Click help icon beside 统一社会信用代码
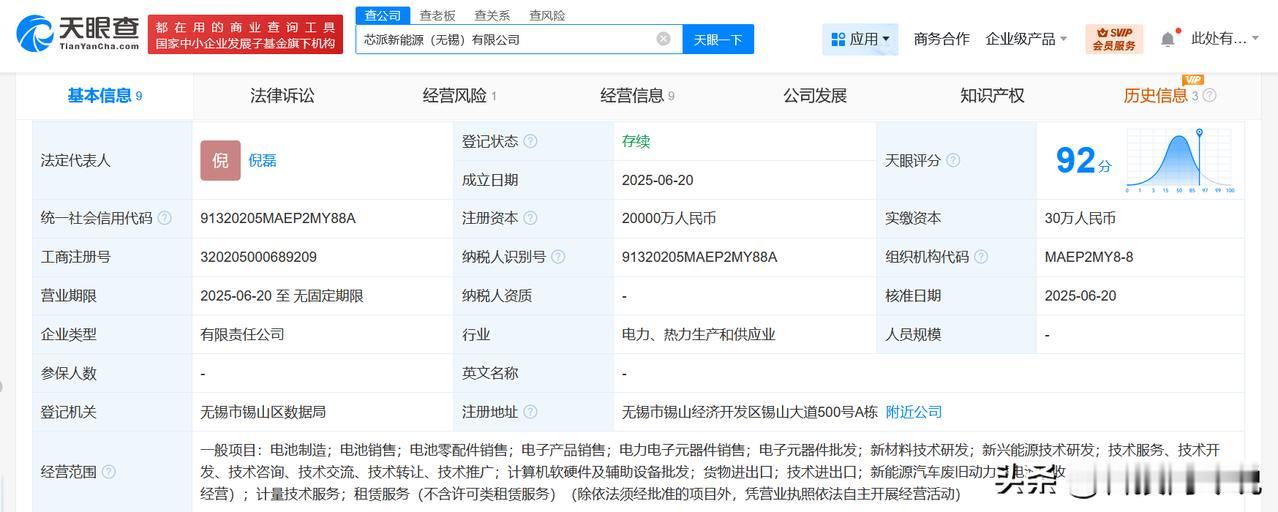Screen dimensions: 1278x512 pos(164,218)
